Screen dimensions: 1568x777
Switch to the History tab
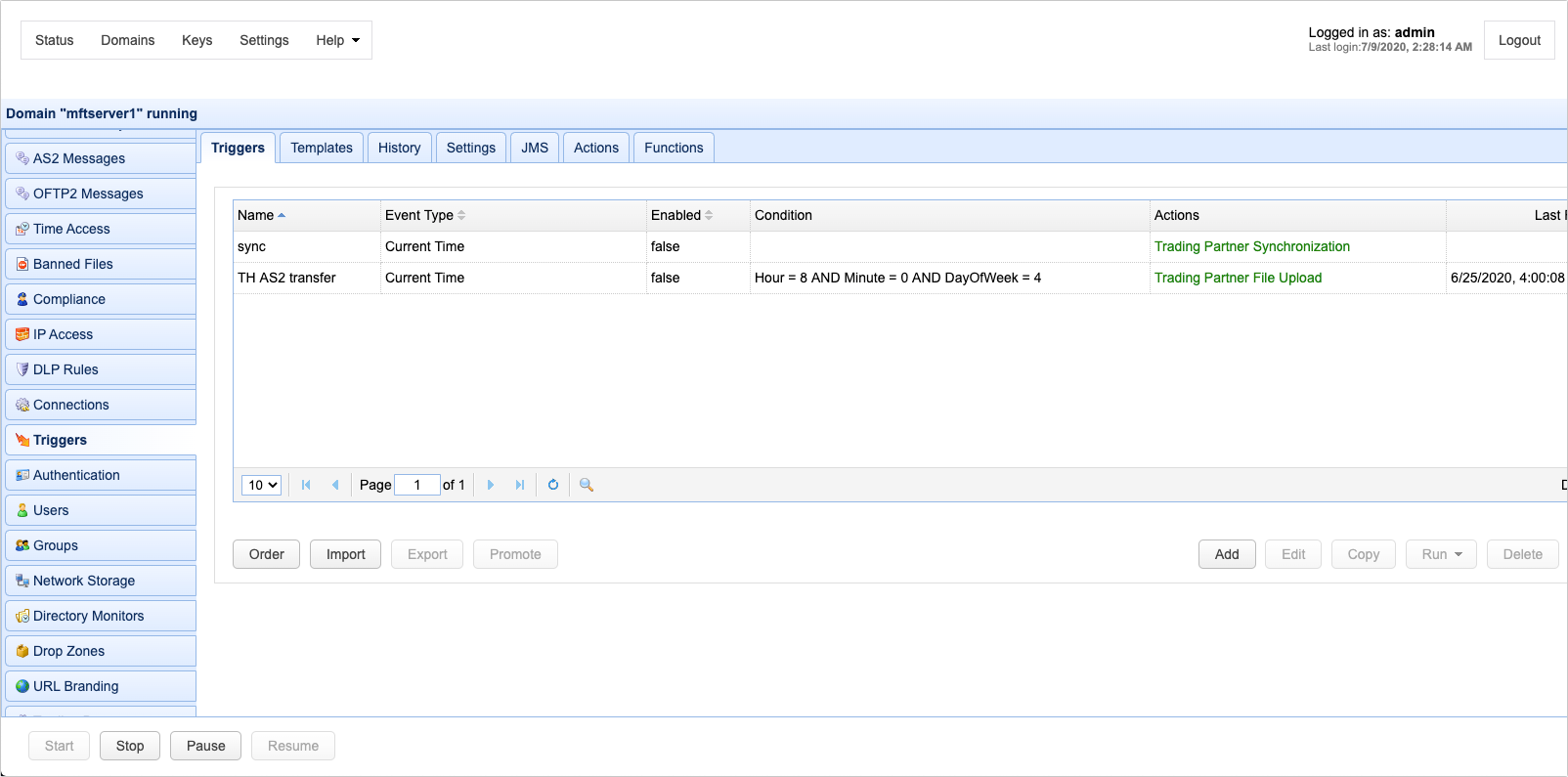pyautogui.click(x=399, y=148)
